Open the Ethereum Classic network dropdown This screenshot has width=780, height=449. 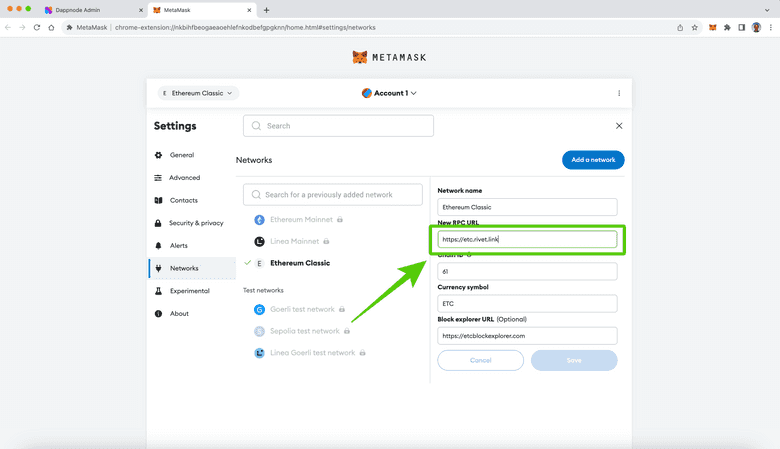point(197,93)
